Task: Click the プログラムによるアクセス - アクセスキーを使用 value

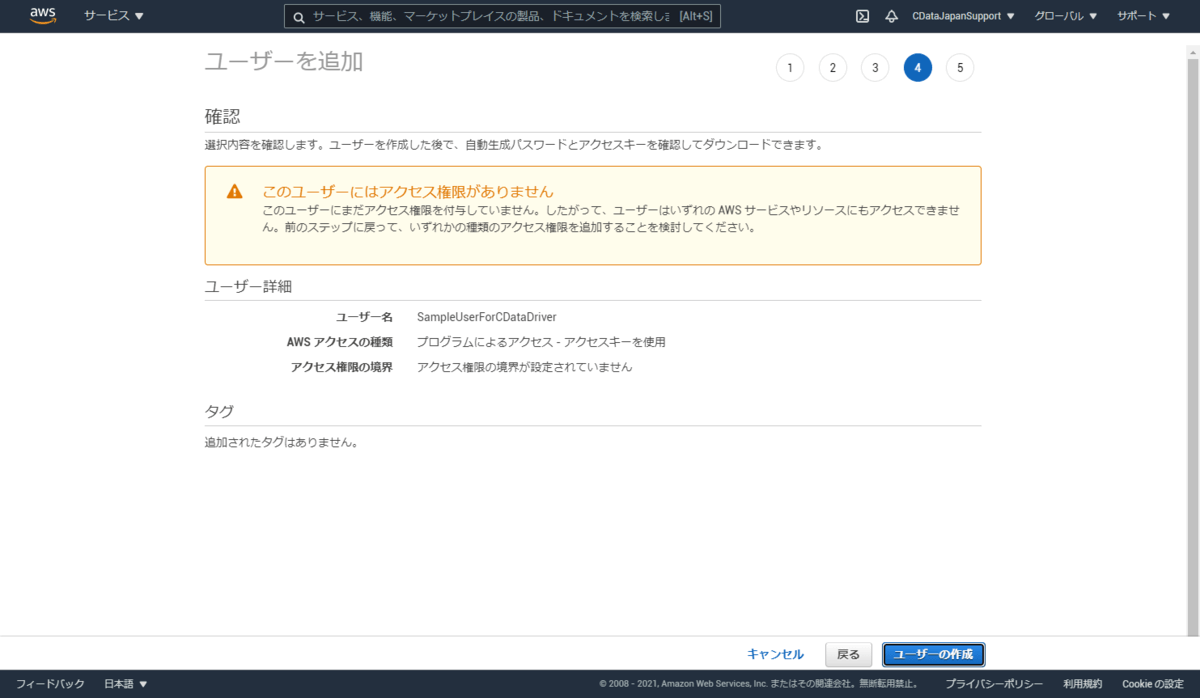Action: pos(541,342)
